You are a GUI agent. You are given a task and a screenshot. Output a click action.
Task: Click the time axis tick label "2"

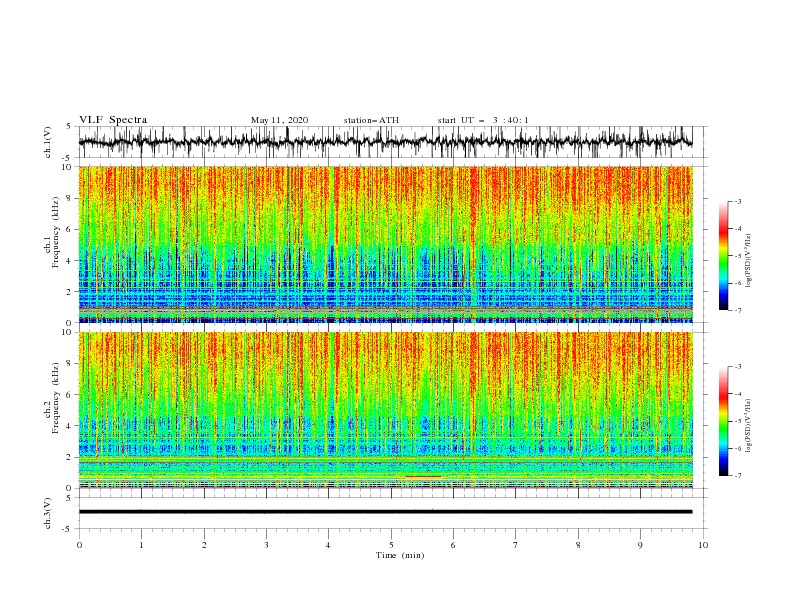coord(204,545)
